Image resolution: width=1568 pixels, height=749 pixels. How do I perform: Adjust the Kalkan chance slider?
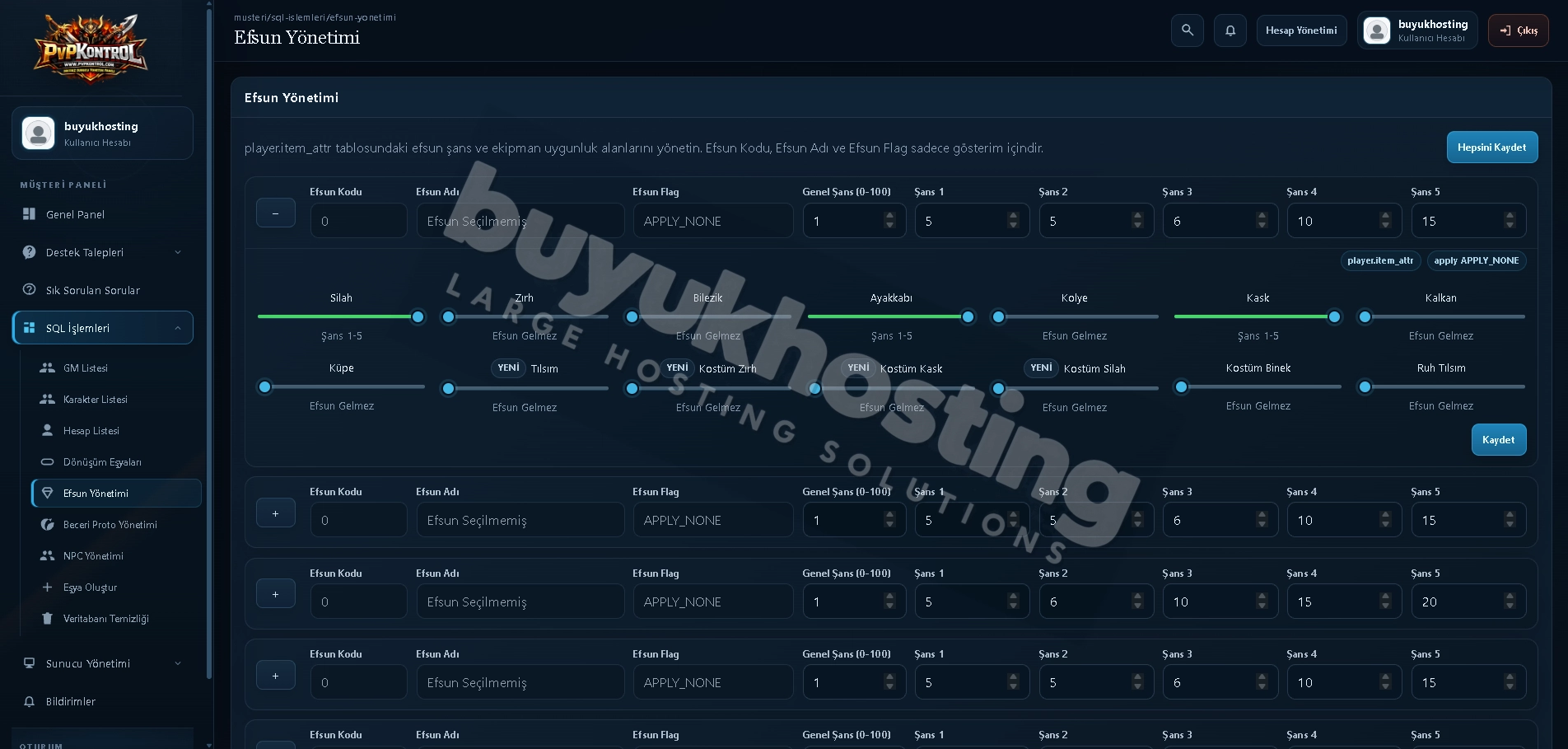1441,316
